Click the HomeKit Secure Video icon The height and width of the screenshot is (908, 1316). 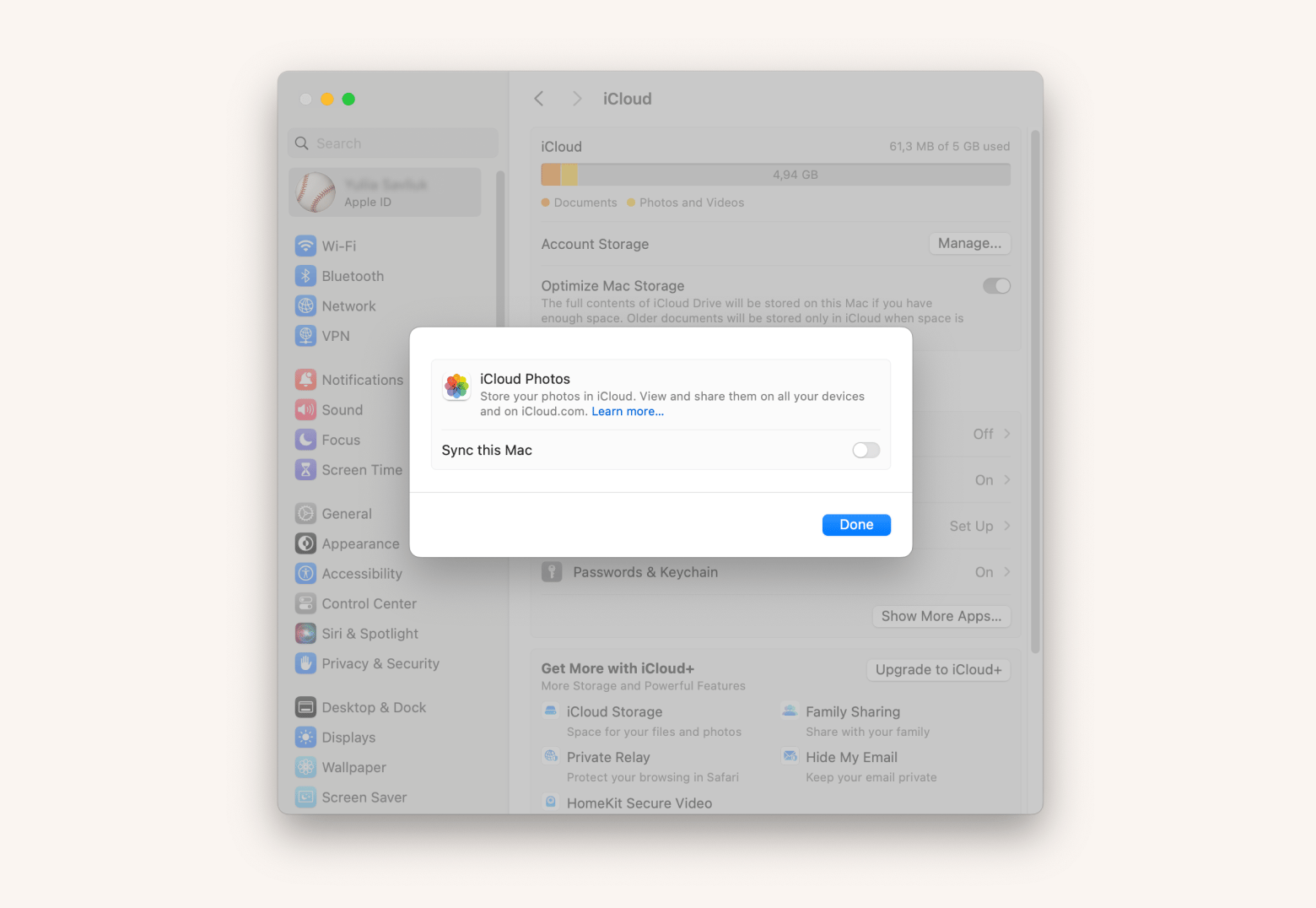551,802
